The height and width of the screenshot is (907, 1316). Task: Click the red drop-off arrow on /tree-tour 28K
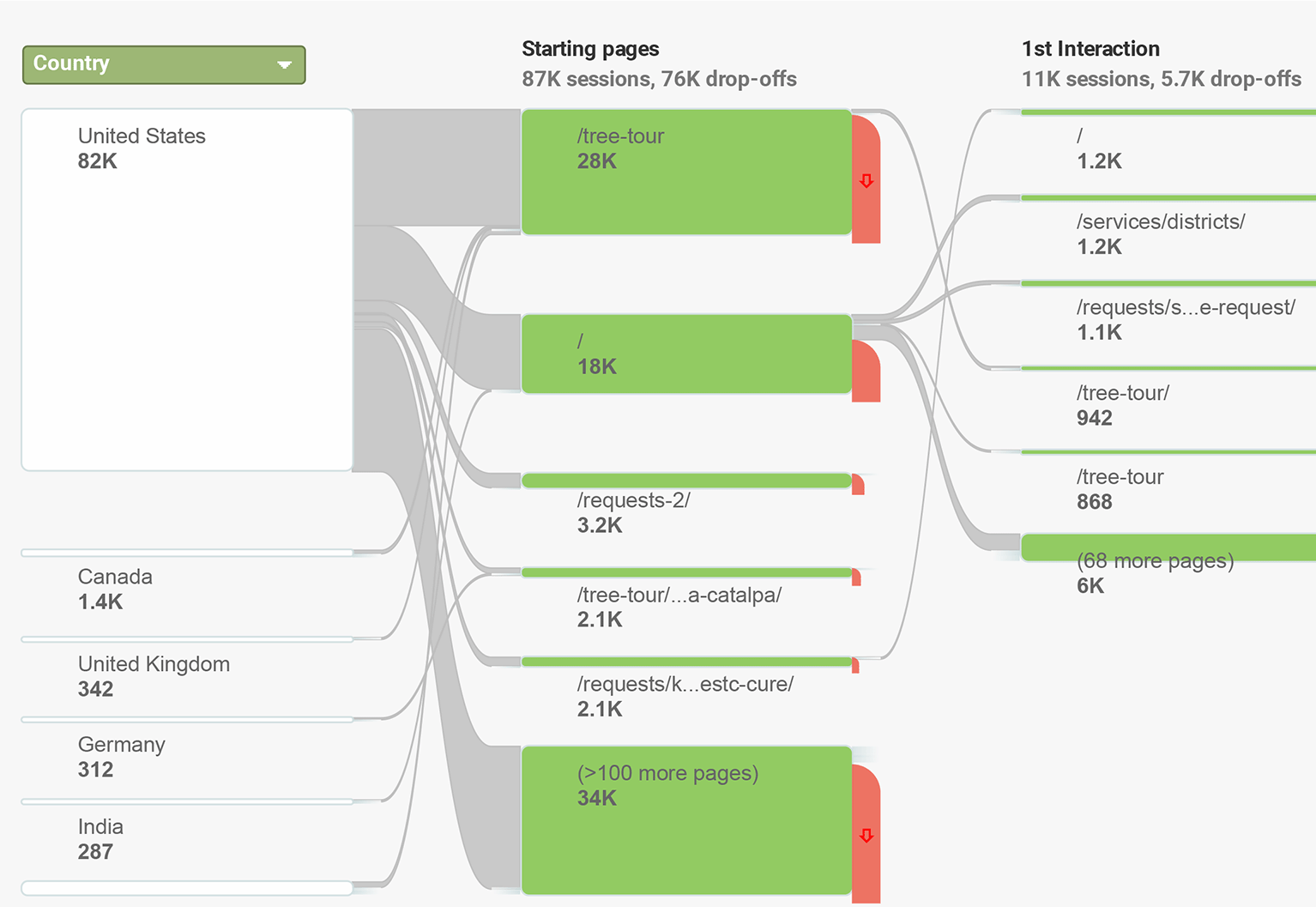click(x=866, y=181)
